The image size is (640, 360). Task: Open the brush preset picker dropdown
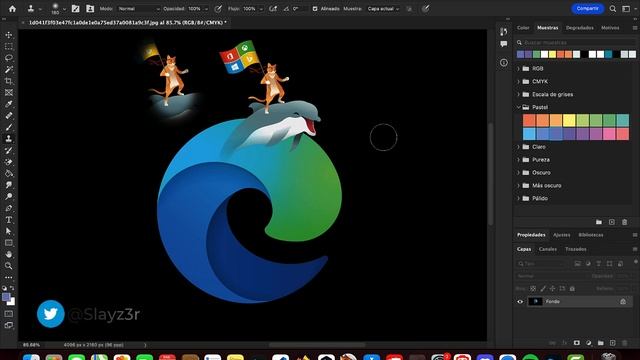point(64,9)
